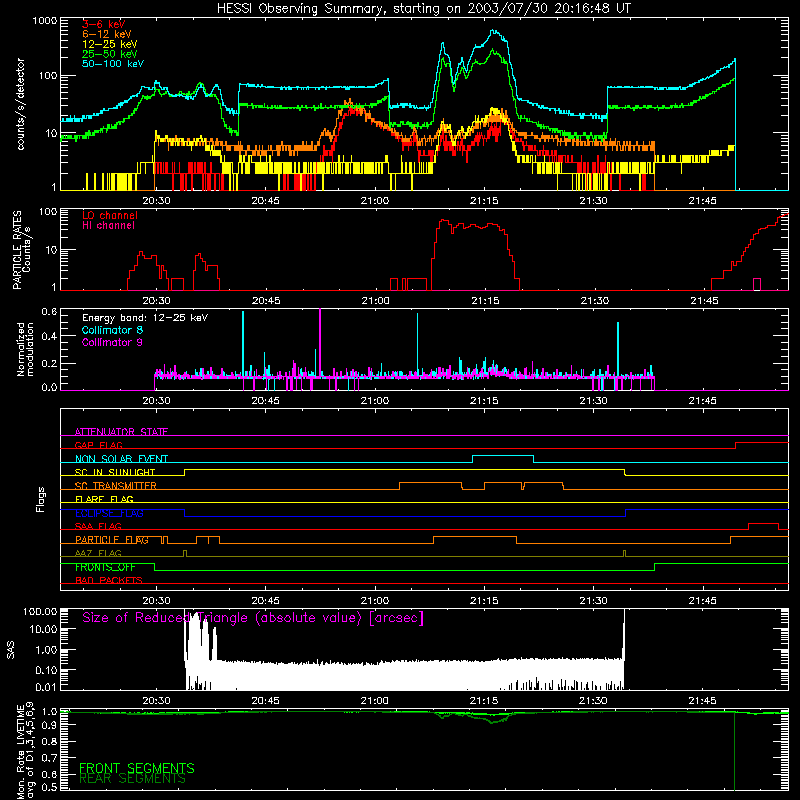This screenshot has height=800, width=800.
Task: Click the NON_SOLAR_EVENT flag label
Action: tap(121, 459)
